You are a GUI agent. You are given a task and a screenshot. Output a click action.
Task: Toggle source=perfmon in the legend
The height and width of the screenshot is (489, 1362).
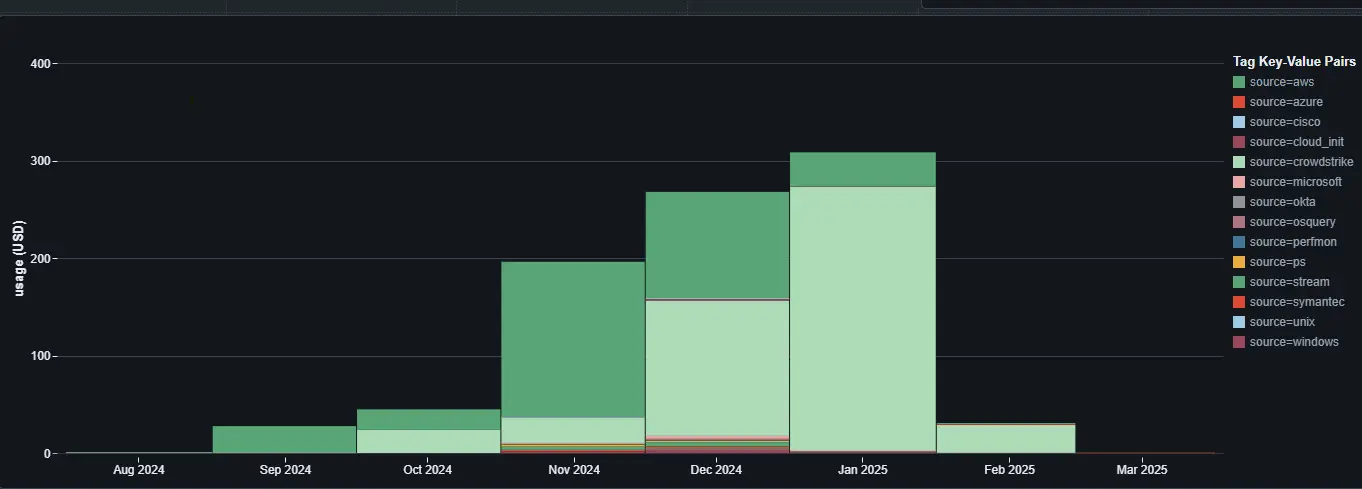pos(1292,242)
